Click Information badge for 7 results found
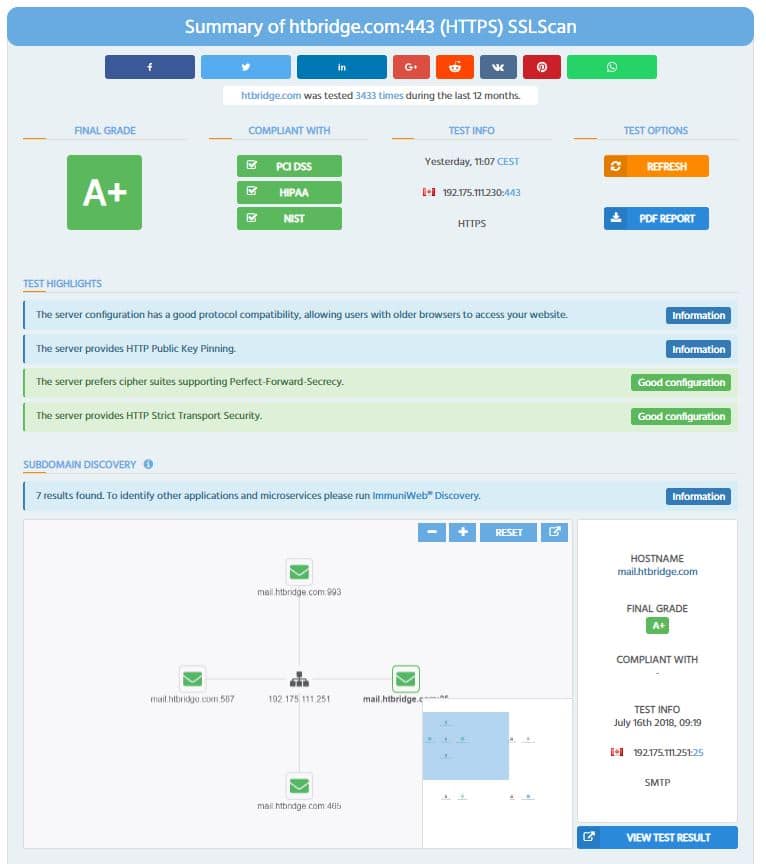The height and width of the screenshot is (864, 766). (698, 496)
